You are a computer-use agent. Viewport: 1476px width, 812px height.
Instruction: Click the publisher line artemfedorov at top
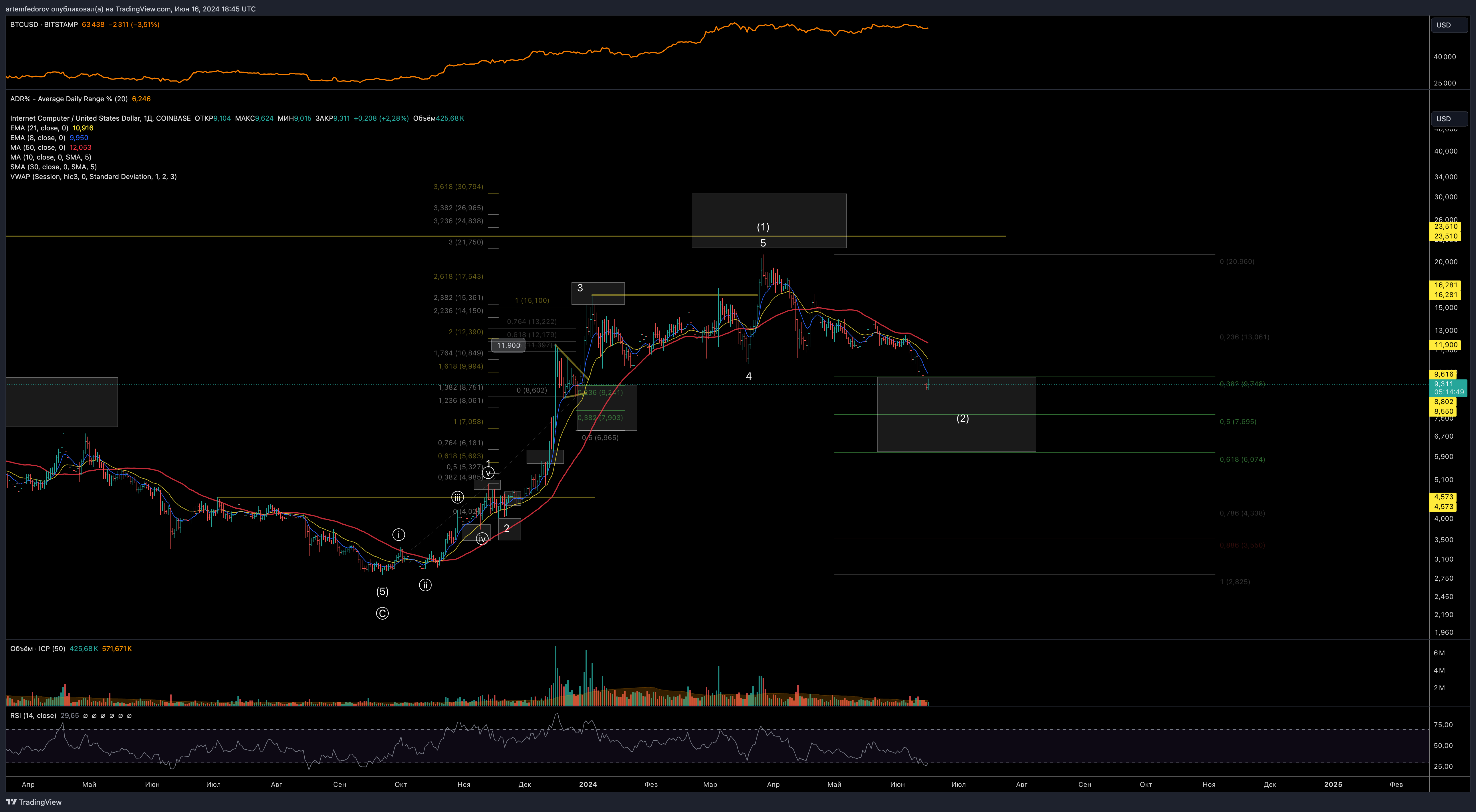coord(131,9)
